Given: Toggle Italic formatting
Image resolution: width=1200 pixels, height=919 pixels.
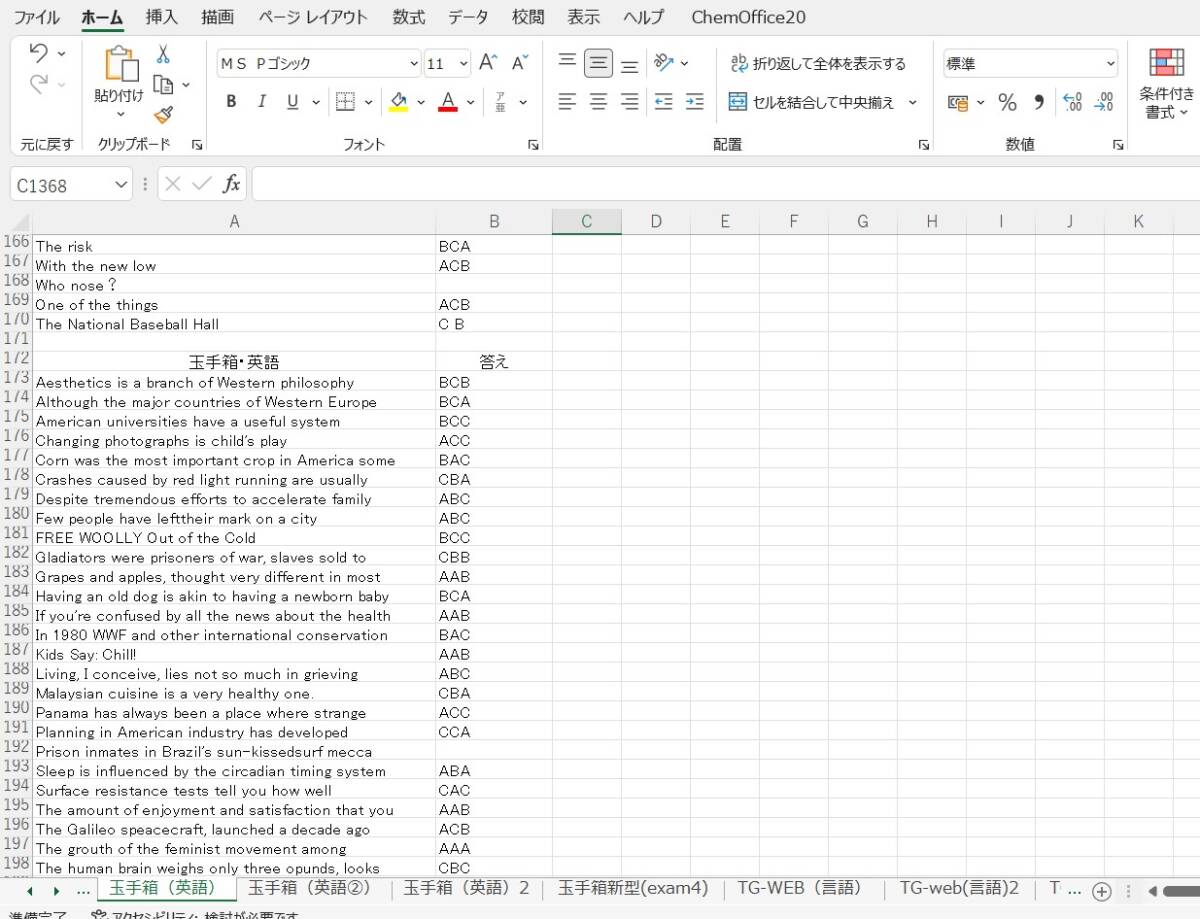Looking at the screenshot, I should (262, 102).
